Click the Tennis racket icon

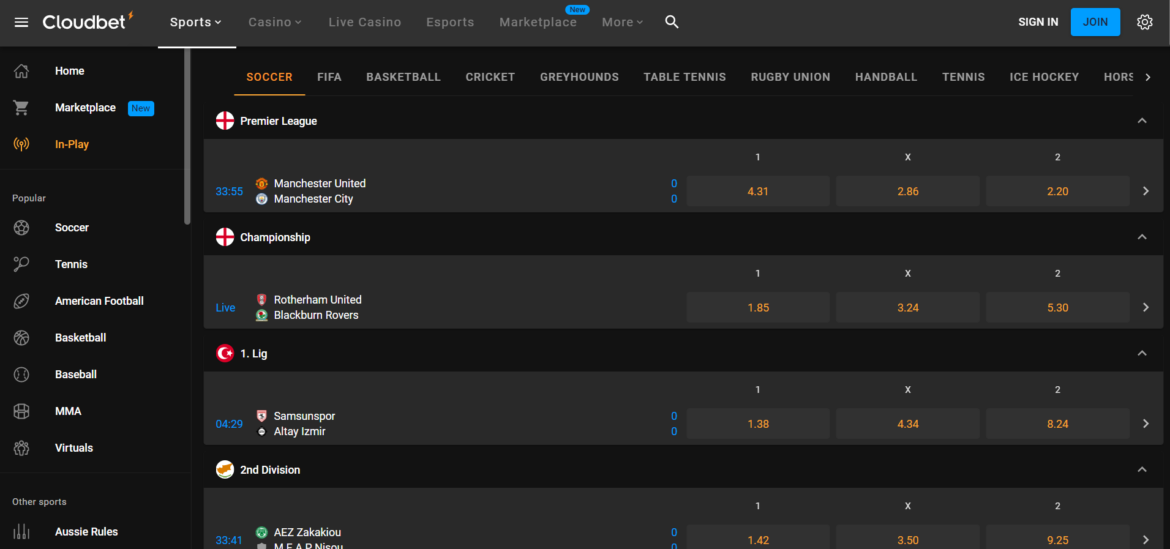coord(22,264)
